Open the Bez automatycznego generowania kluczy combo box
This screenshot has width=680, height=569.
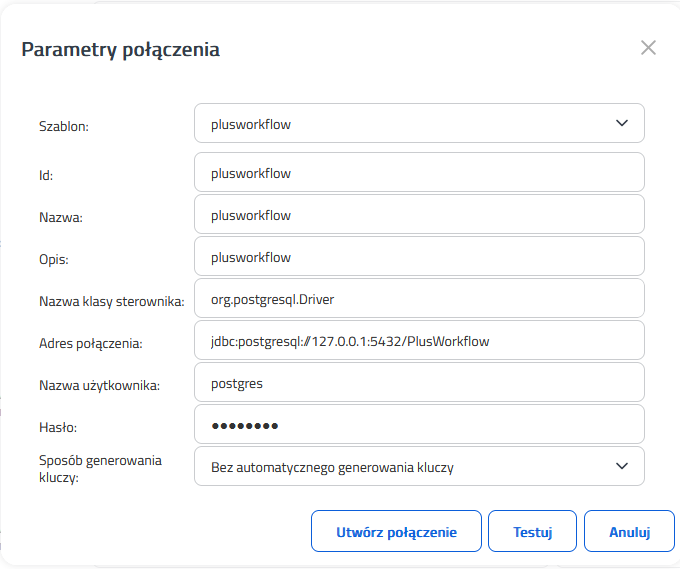click(419, 466)
